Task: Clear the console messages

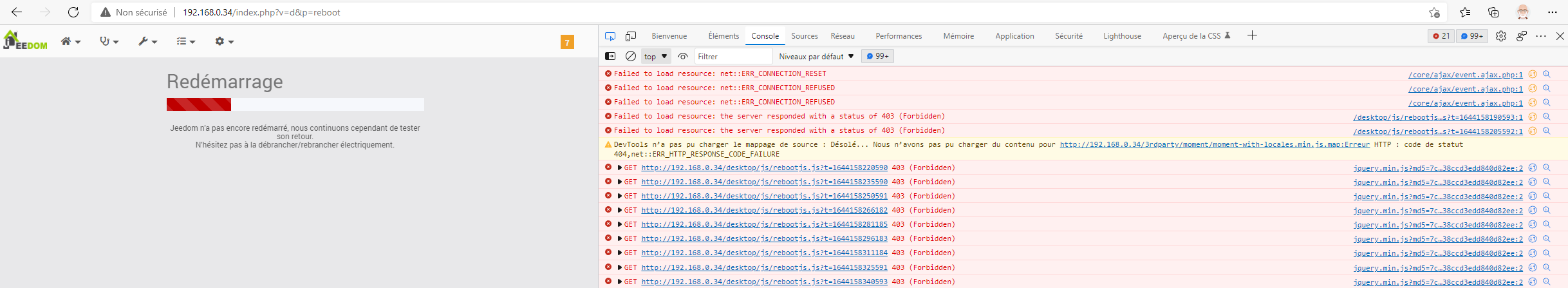Action: (x=631, y=56)
